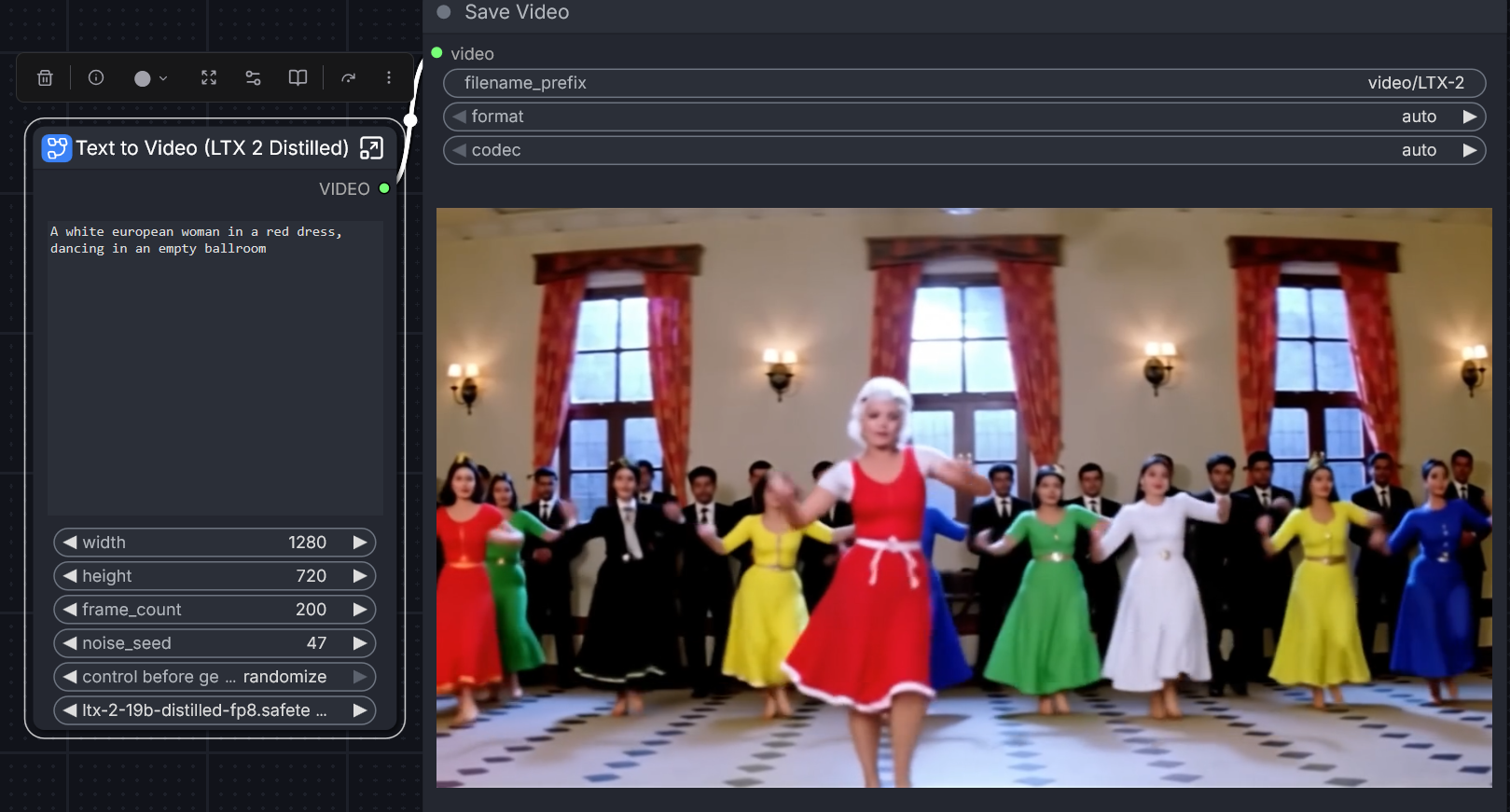Open node info icon in toolbar
The height and width of the screenshot is (812, 1510).
tap(96, 78)
